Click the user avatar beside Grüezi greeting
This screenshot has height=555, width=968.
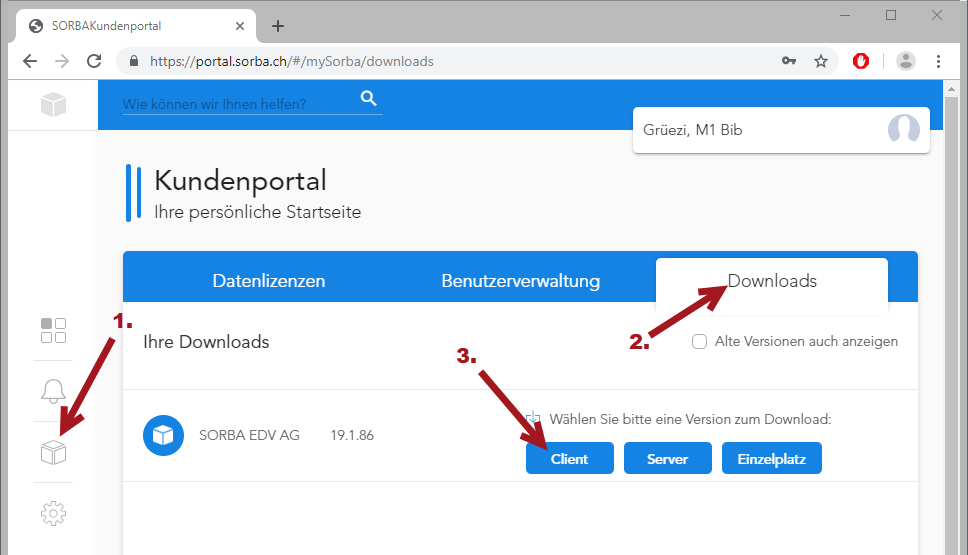(904, 130)
